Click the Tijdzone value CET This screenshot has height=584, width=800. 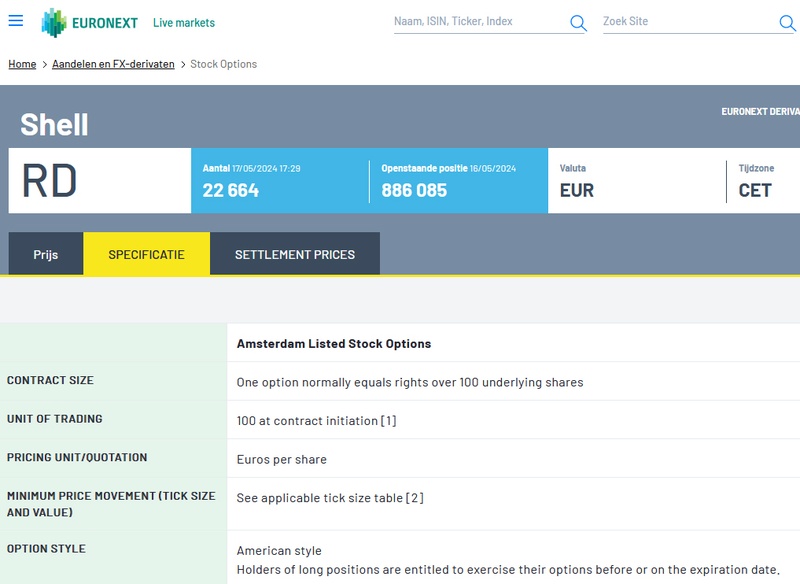[755, 190]
